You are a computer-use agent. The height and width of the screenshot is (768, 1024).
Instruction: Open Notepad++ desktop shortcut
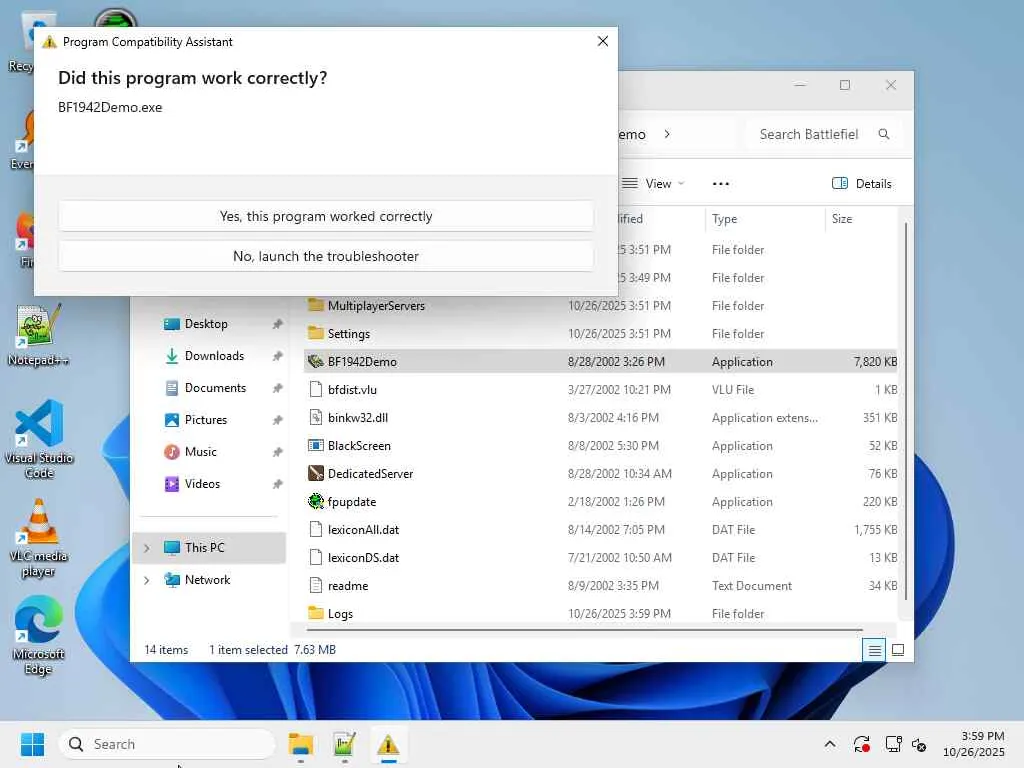coord(39,335)
